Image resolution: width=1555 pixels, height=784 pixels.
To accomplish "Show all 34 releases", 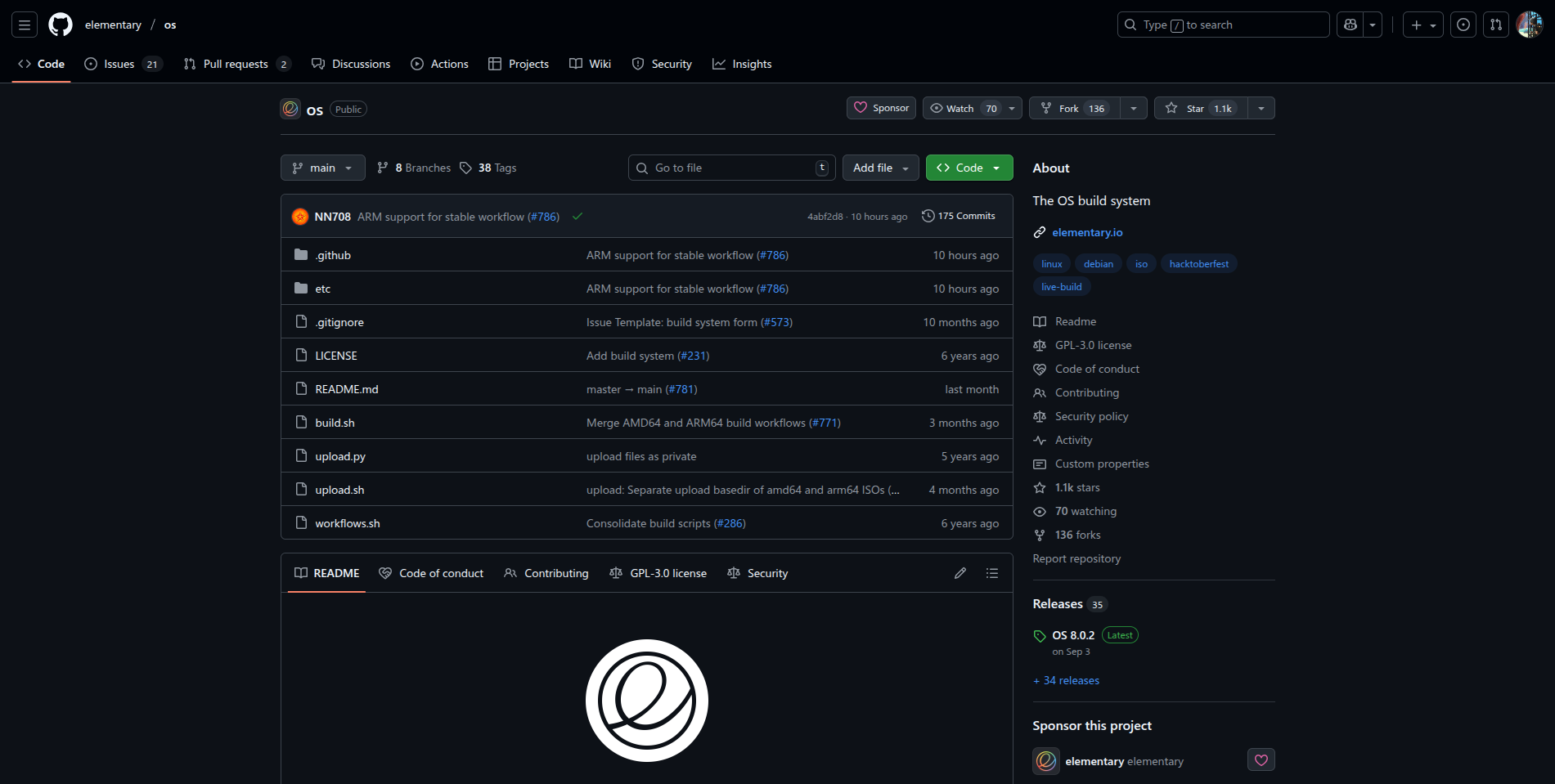I will click(x=1065, y=680).
